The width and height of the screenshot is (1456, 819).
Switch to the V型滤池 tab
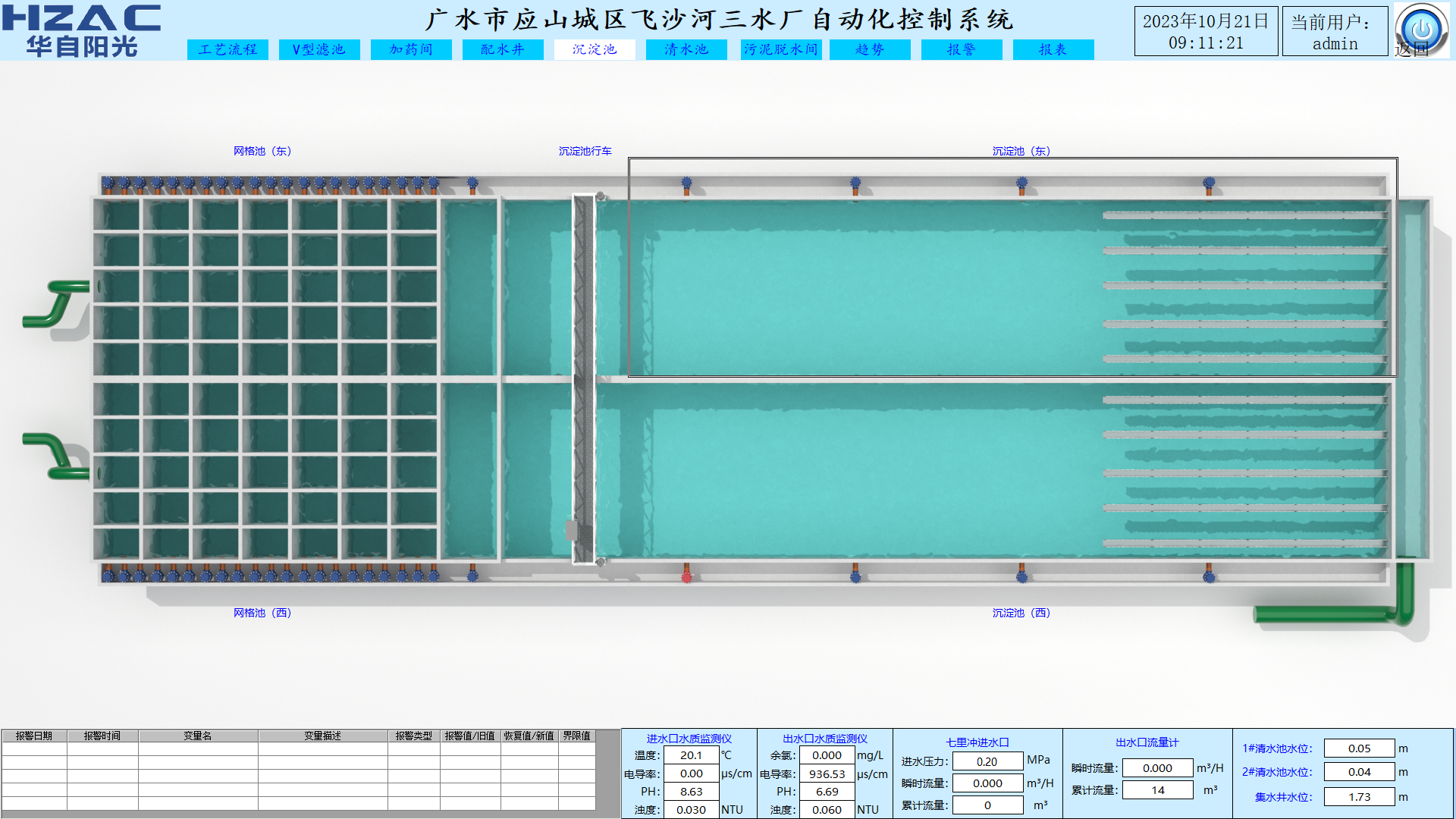319,49
